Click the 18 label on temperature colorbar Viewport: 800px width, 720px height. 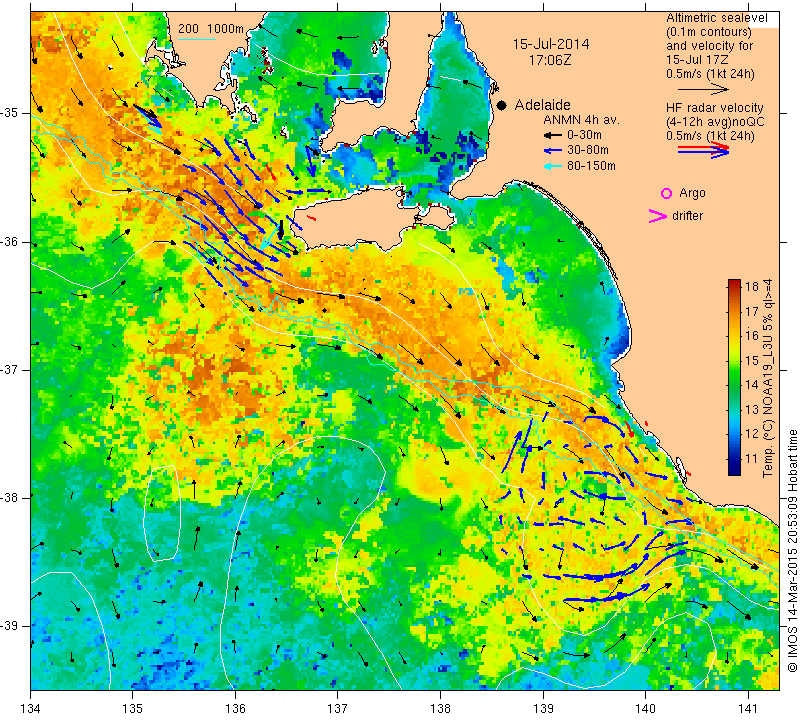[x=752, y=287]
